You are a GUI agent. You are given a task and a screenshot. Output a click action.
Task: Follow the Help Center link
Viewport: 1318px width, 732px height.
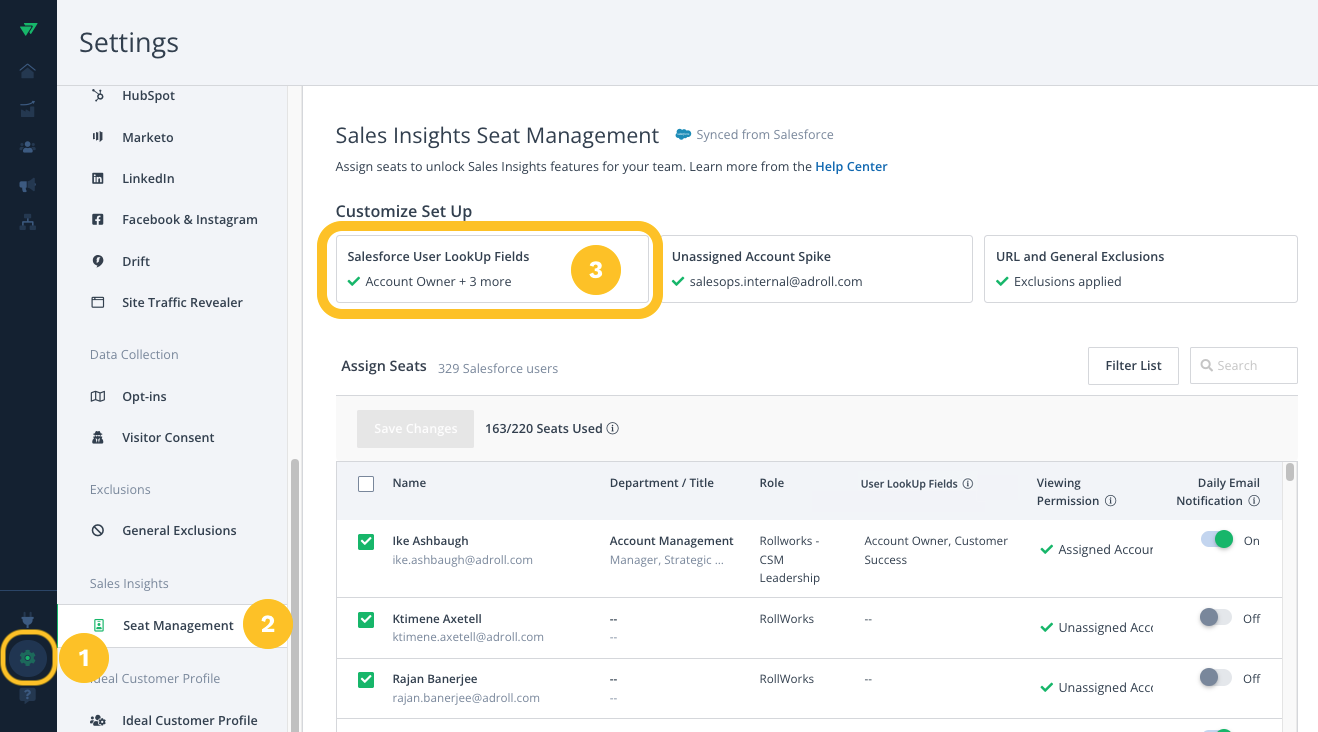[851, 167]
